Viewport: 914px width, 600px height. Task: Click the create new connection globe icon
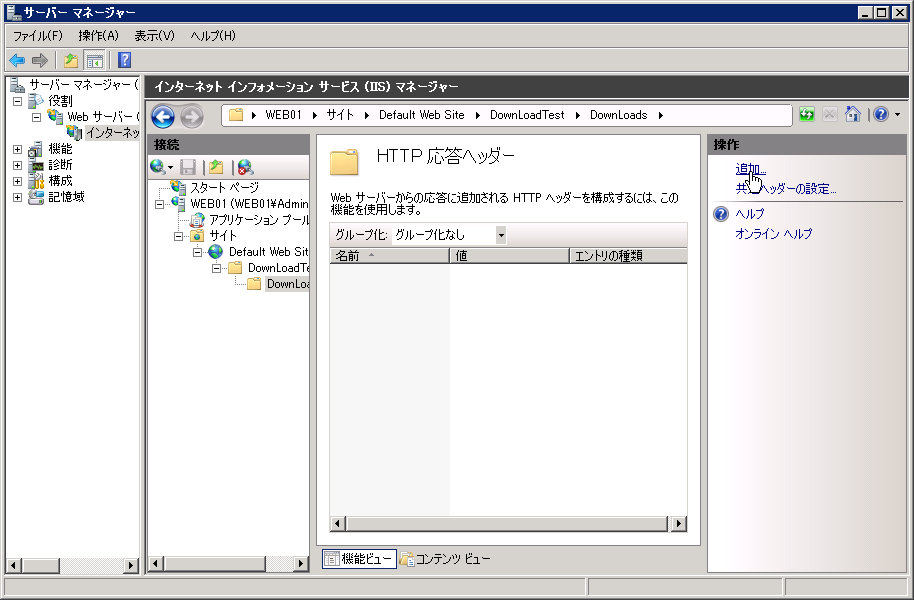point(157,167)
